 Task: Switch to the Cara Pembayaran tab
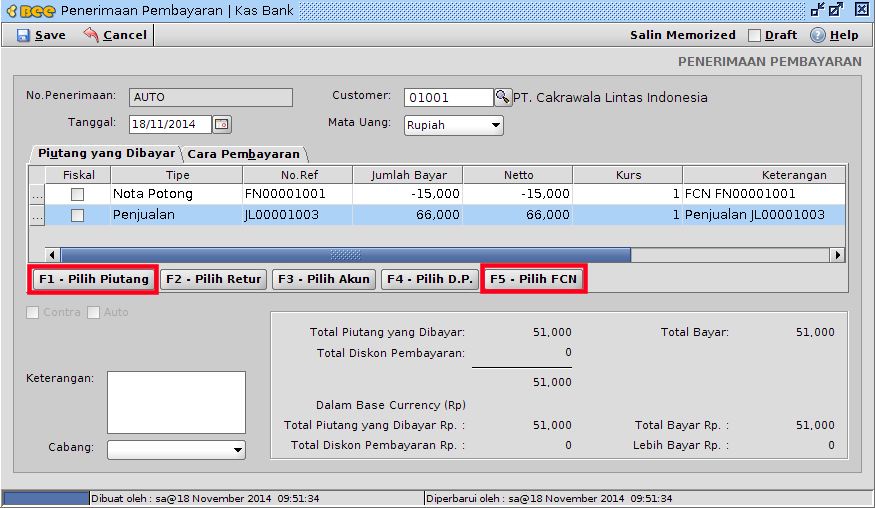(244, 154)
